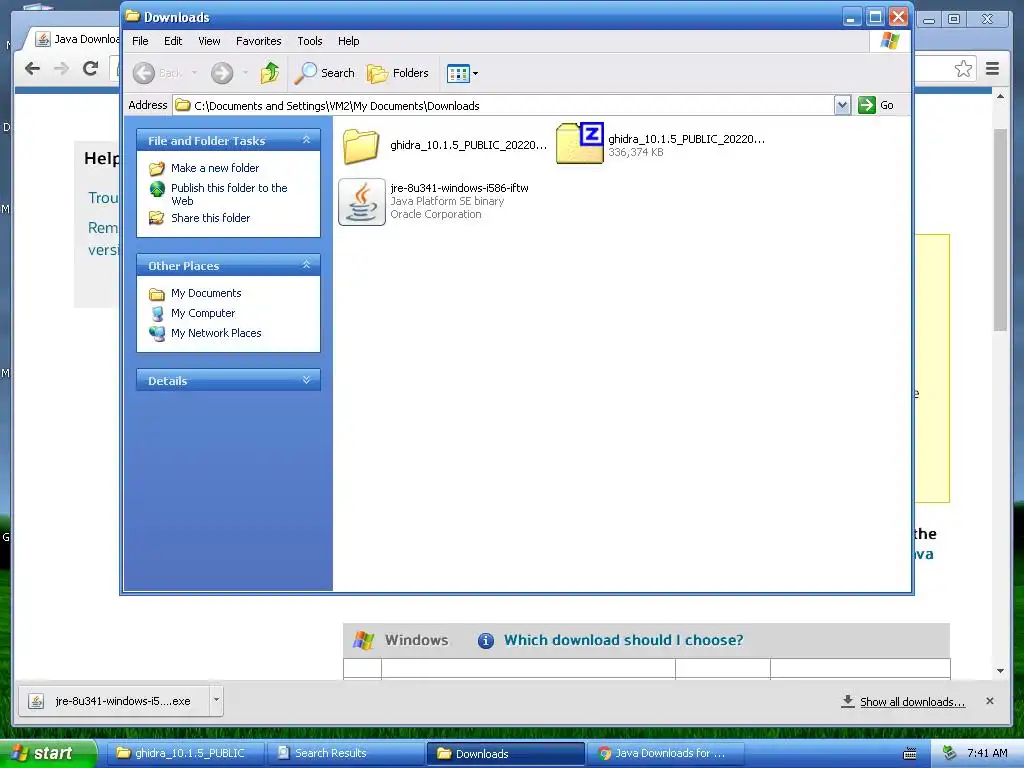Image resolution: width=1024 pixels, height=768 pixels.
Task: Expand the Details panel
Action: point(306,379)
